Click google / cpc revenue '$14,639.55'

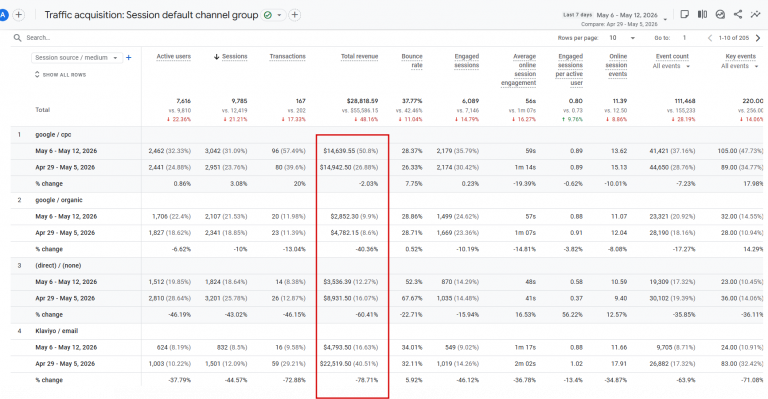pos(339,151)
